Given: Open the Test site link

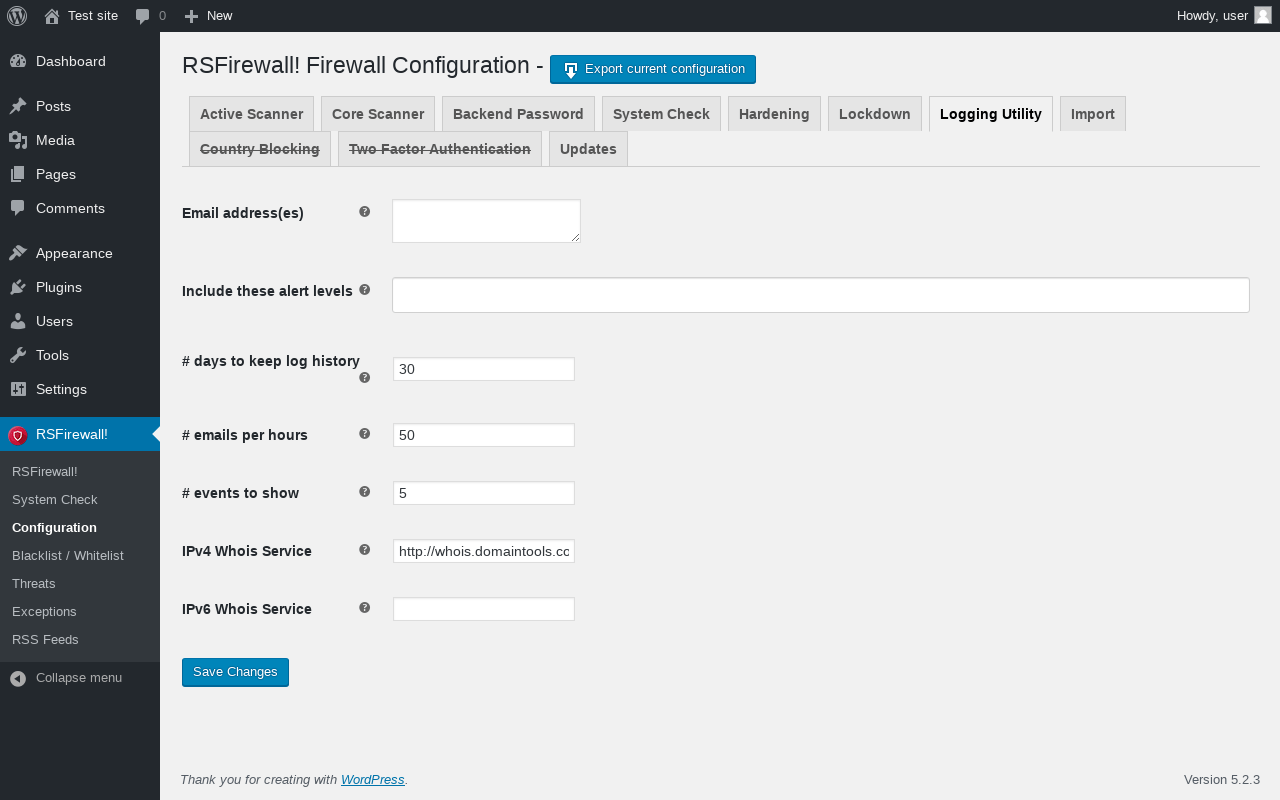Looking at the screenshot, I should 93,16.
